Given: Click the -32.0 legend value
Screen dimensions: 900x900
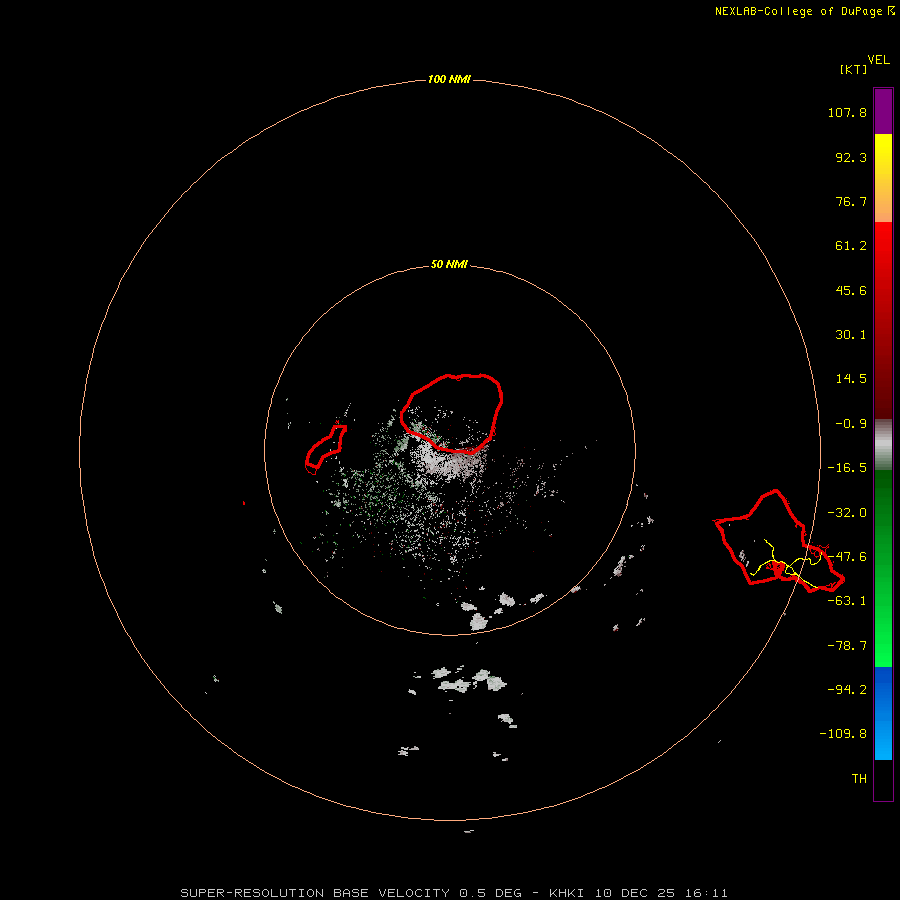Looking at the screenshot, I should coord(847,513).
